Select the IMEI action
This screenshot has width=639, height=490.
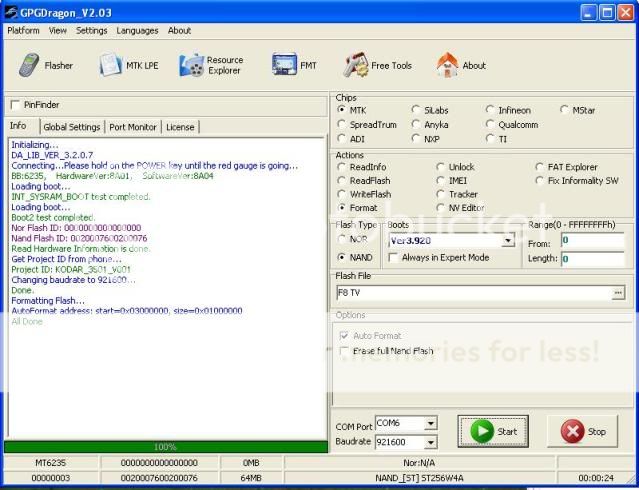[440, 181]
